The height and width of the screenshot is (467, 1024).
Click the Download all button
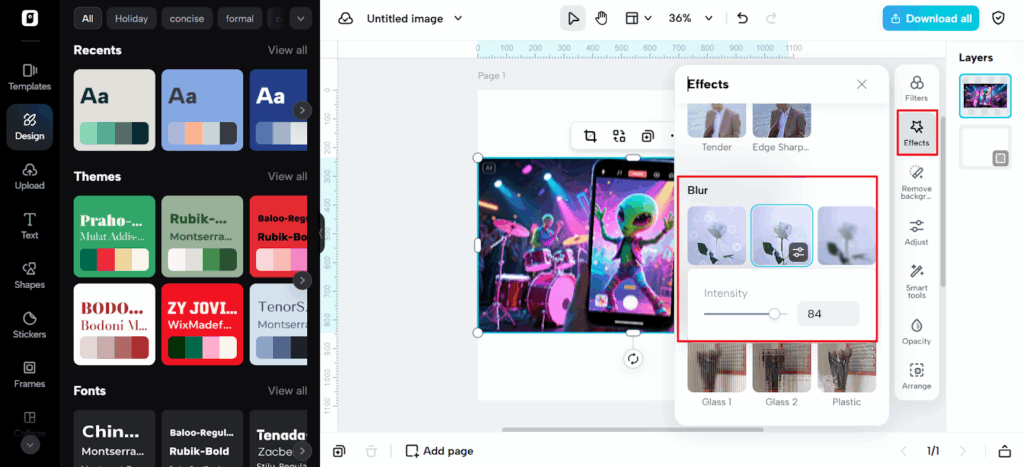pyautogui.click(x=930, y=18)
